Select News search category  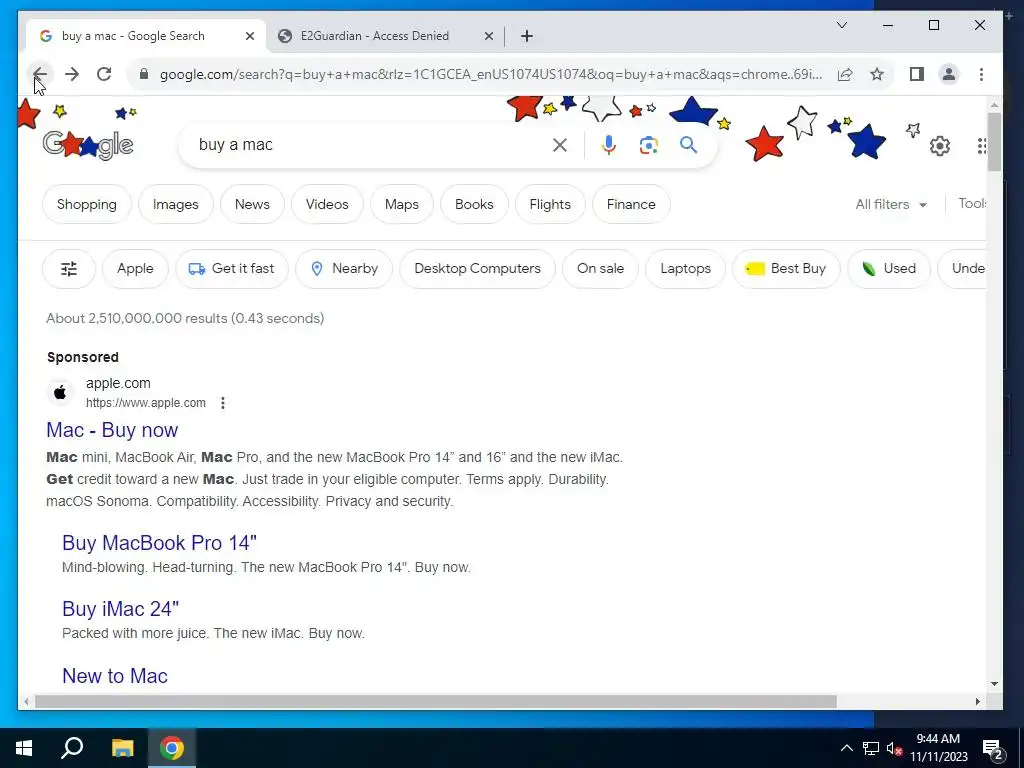[252, 204]
